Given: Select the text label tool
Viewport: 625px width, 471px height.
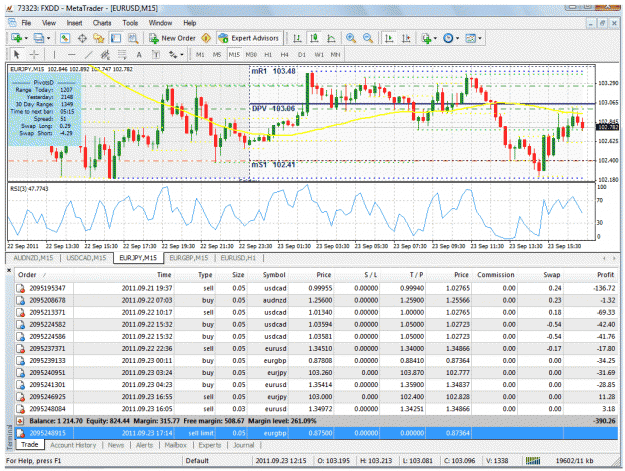Looking at the screenshot, I should (139, 54).
